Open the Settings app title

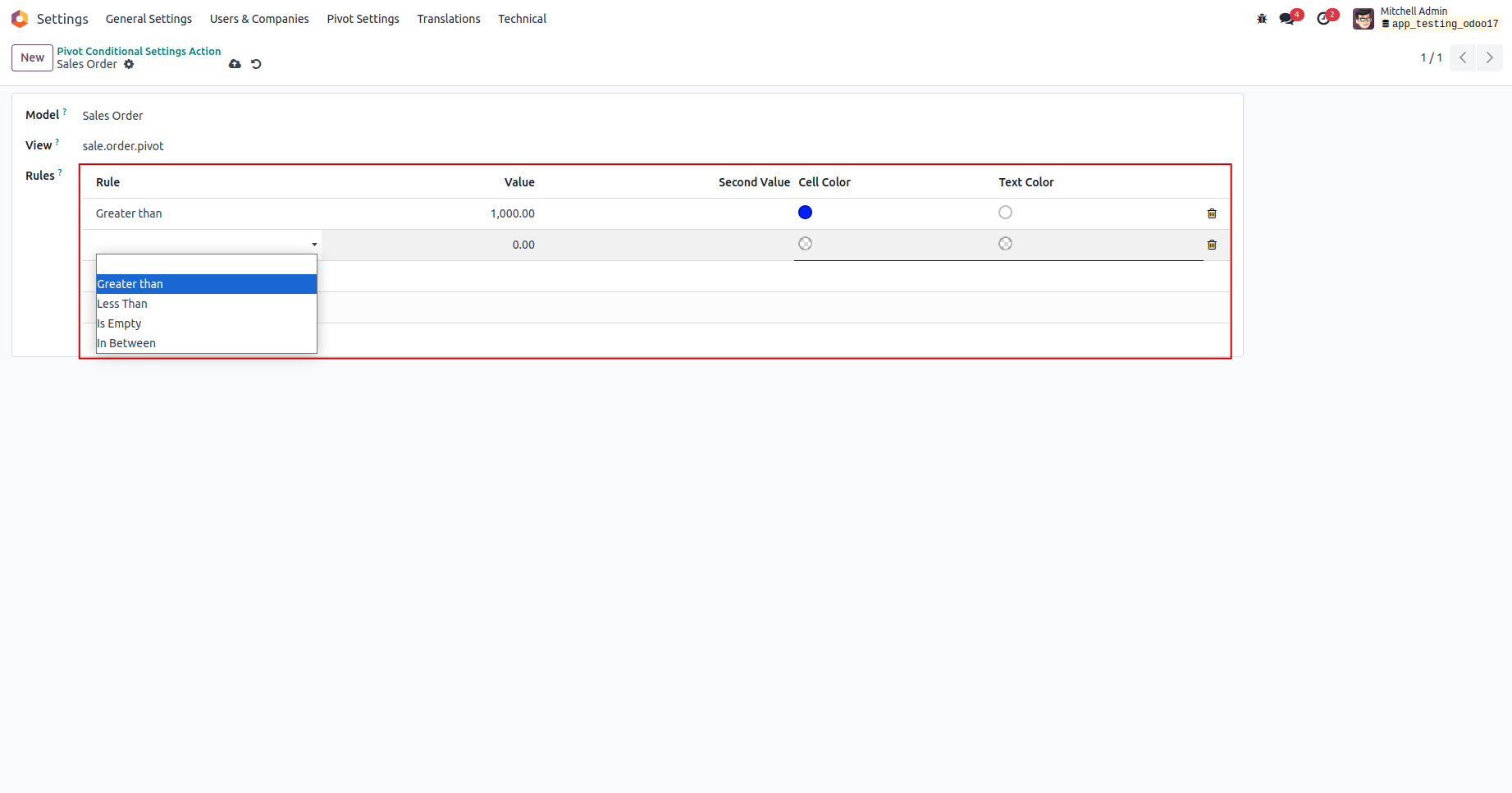point(62,19)
